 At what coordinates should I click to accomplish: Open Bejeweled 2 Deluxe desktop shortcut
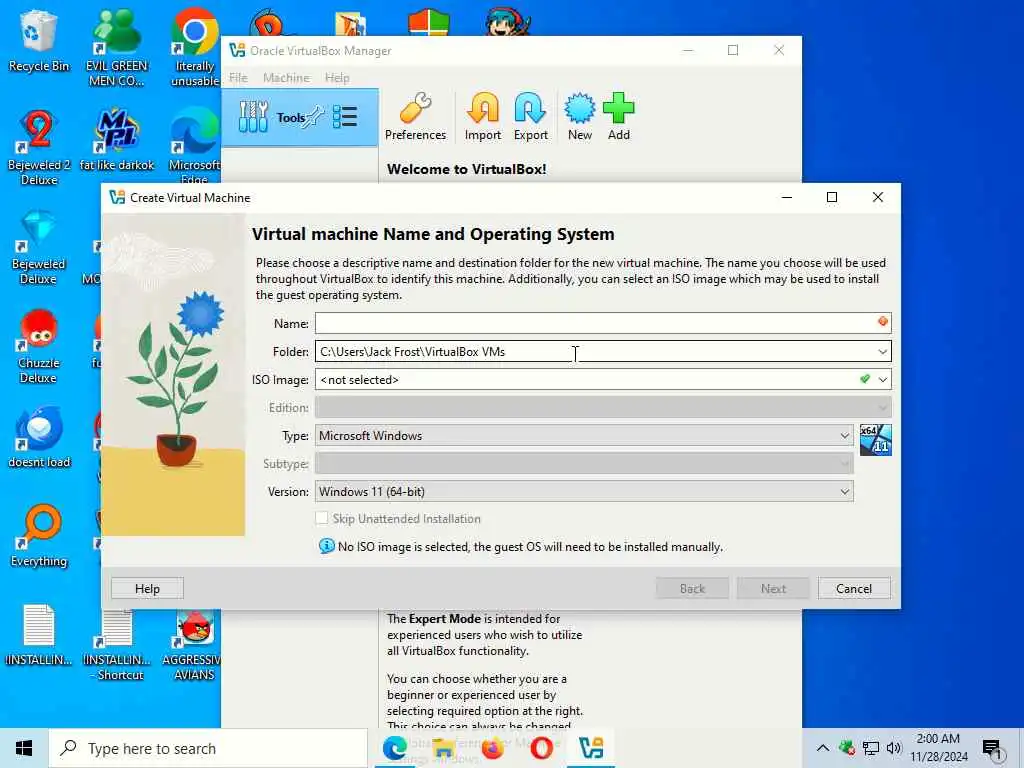[39, 148]
